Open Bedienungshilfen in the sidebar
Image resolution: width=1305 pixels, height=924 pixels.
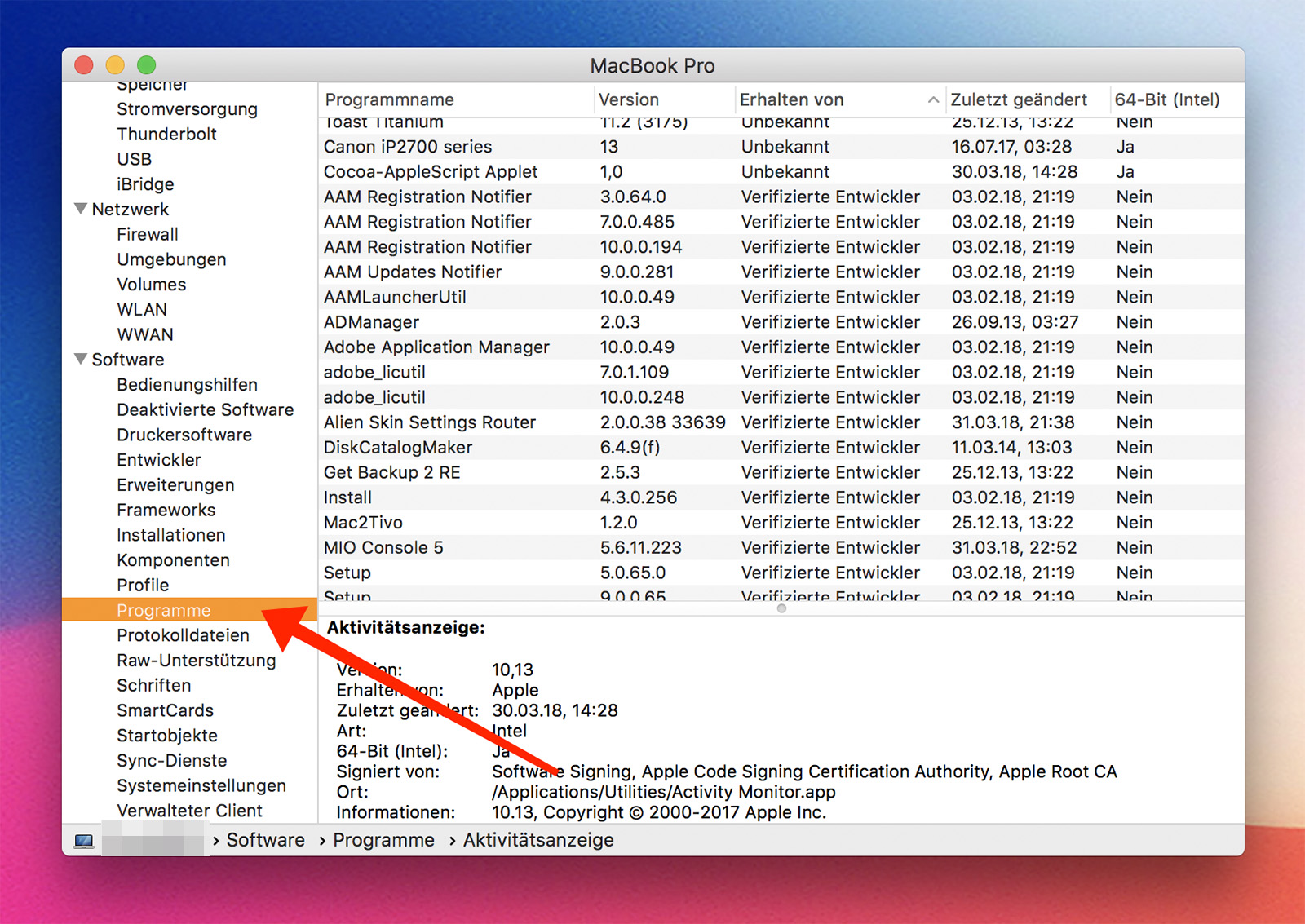point(187,385)
